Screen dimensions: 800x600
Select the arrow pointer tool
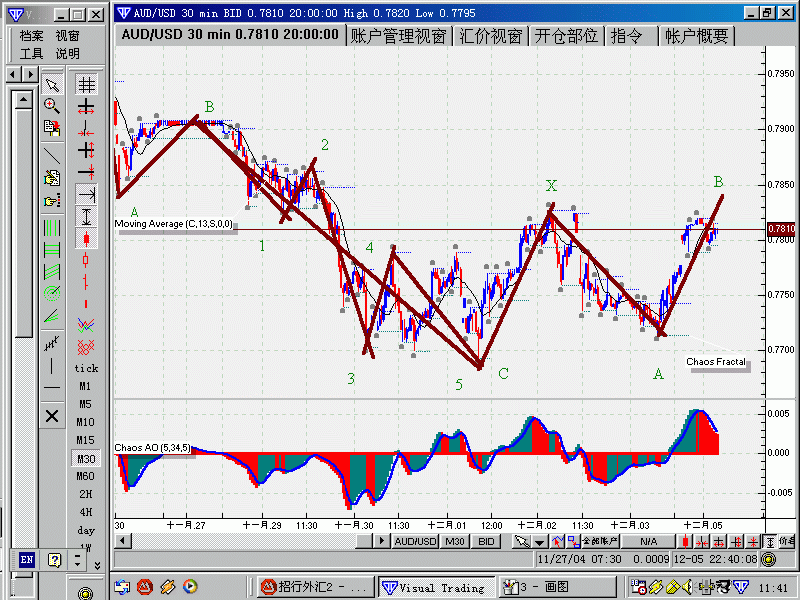(x=52, y=85)
